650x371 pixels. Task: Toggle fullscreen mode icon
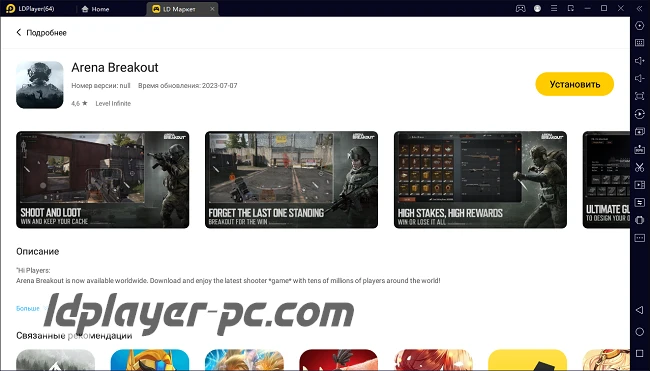point(640,96)
